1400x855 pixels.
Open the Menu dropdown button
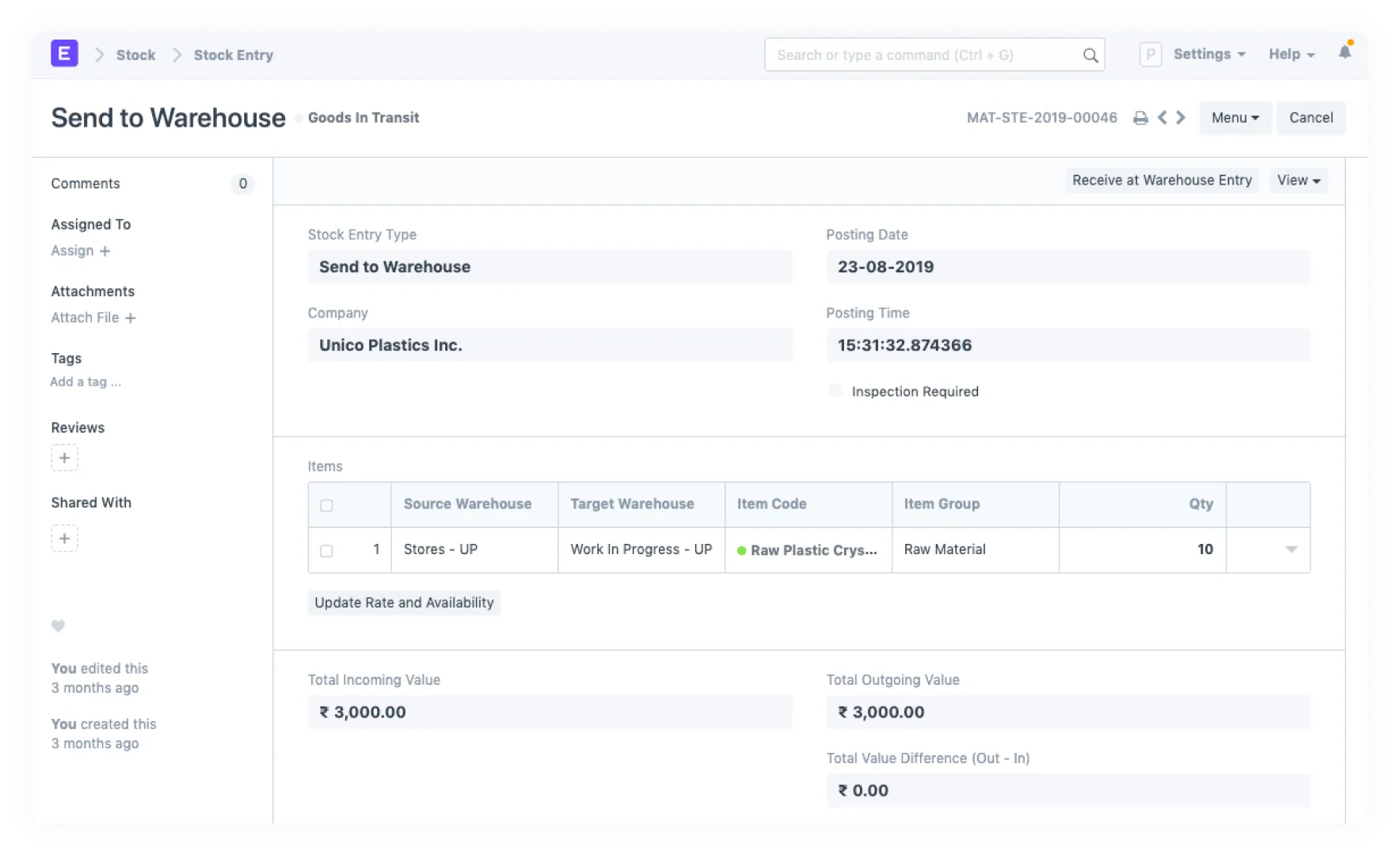(1235, 118)
